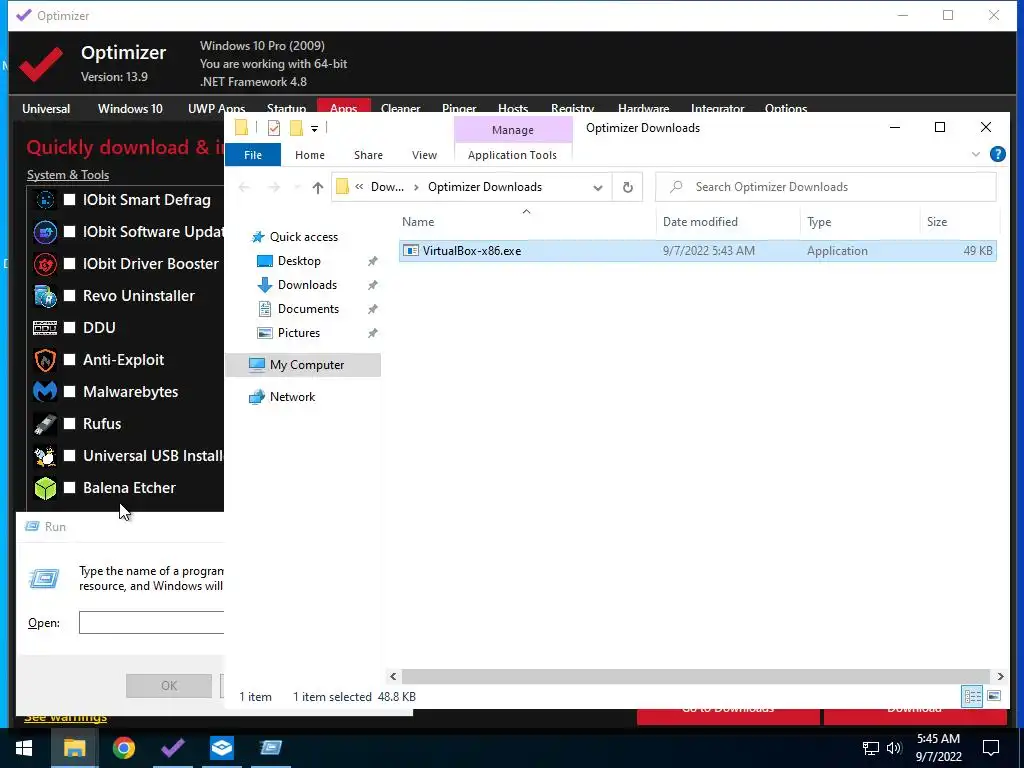Click the Anti-Exploit shield icon
1024x768 pixels.
[45, 360]
